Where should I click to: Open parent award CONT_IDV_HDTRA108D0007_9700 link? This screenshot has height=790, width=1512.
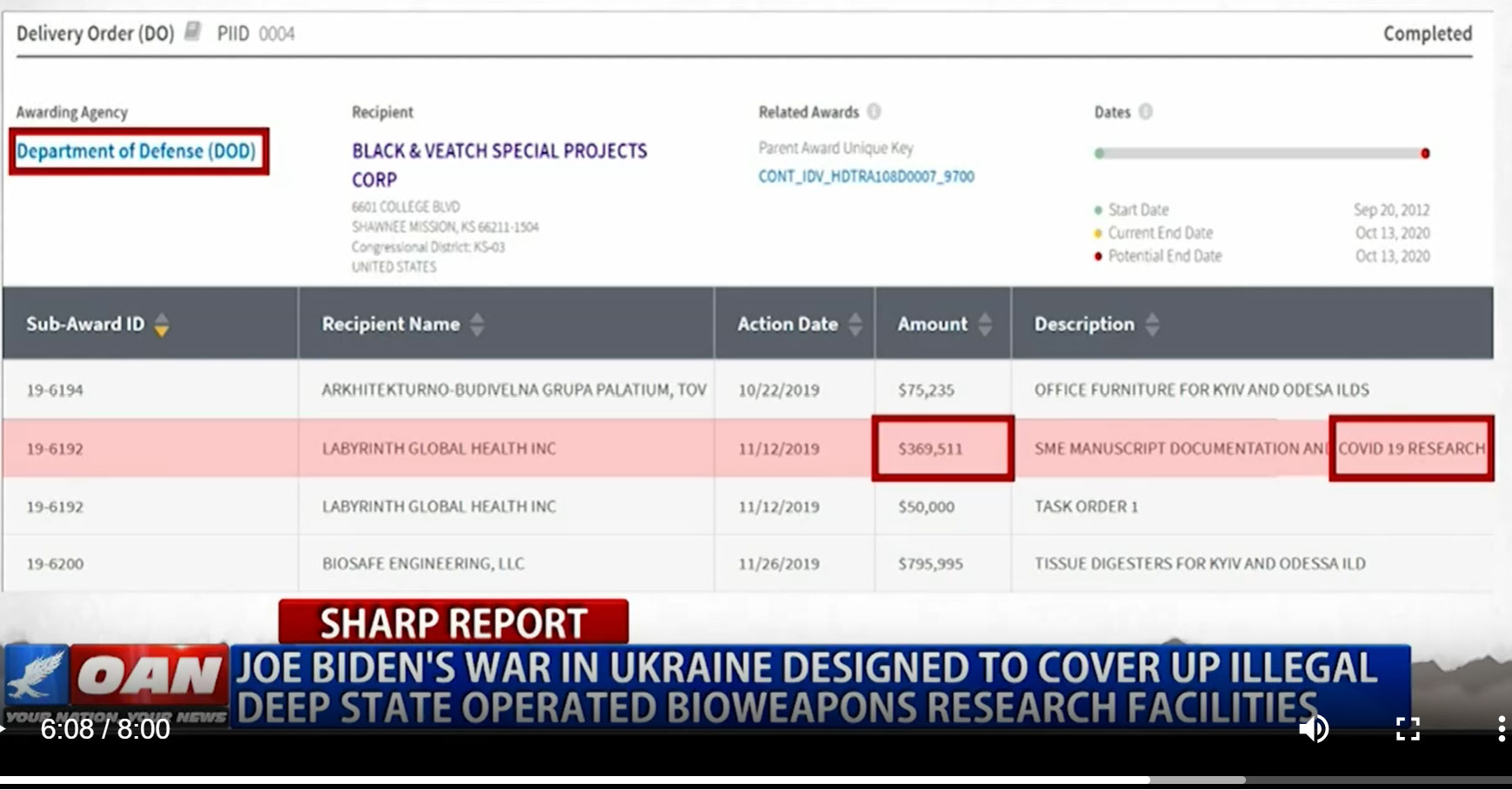click(866, 176)
